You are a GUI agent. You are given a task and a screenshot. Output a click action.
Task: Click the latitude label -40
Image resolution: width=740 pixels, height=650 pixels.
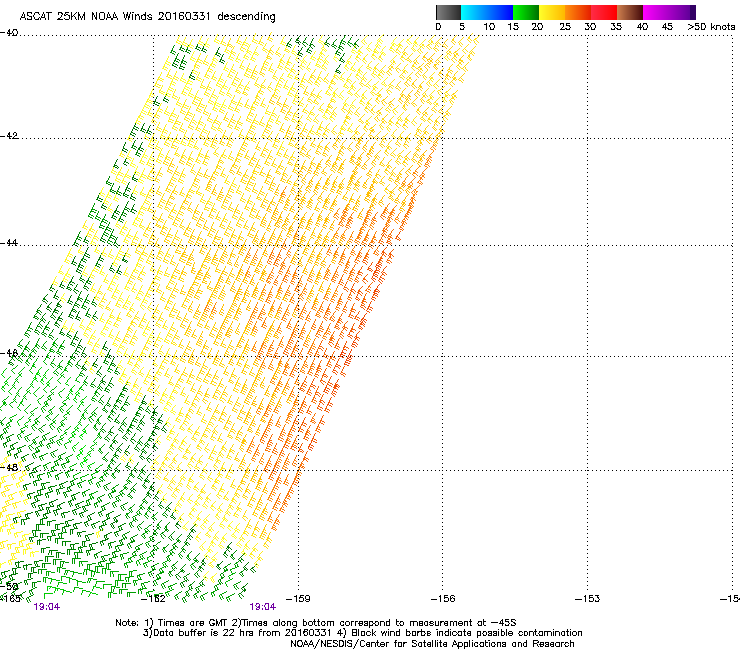(9, 33)
